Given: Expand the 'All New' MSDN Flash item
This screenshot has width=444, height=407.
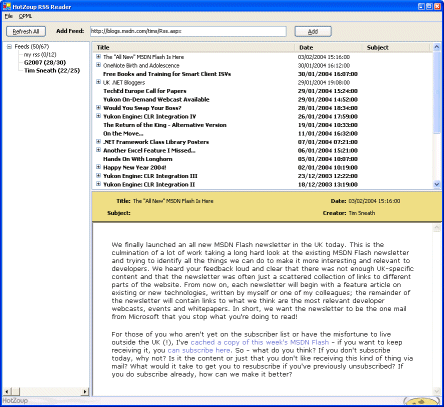Looking at the screenshot, I should pyautogui.click(x=98, y=56).
